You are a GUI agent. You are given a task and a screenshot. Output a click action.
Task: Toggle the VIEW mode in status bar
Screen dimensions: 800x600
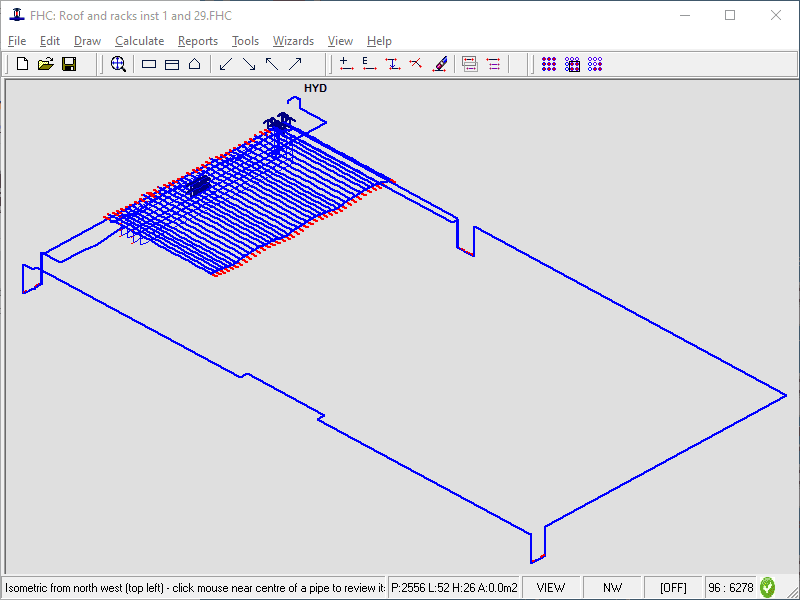(x=551, y=587)
